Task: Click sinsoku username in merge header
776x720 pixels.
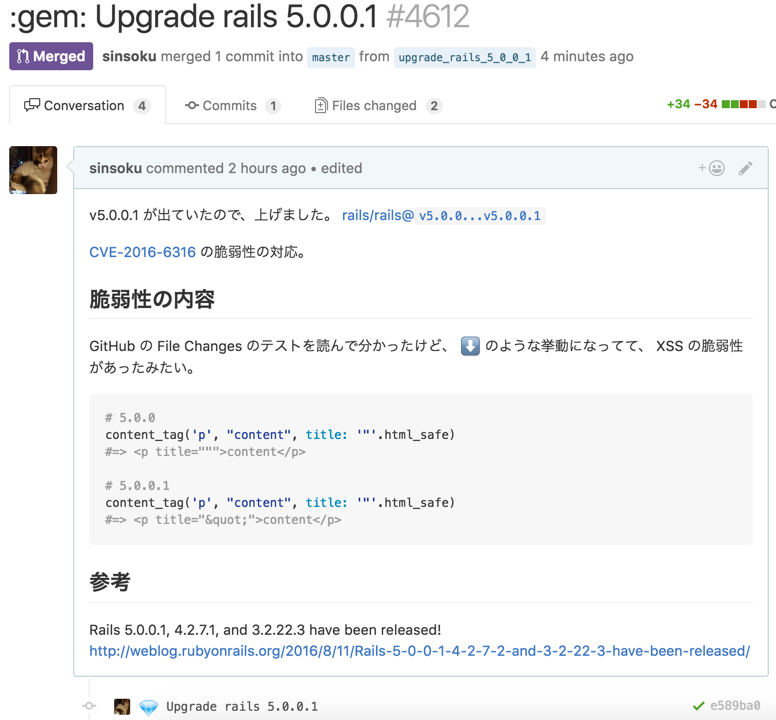Action: tap(129, 56)
